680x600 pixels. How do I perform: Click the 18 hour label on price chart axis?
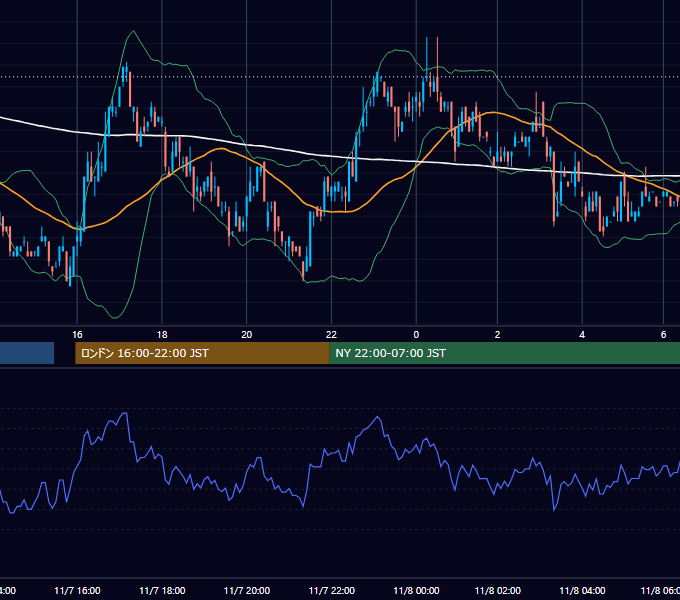162,335
